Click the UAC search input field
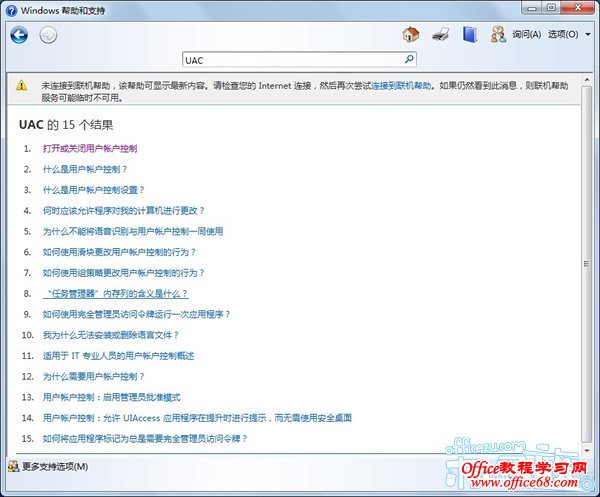The image size is (600, 497). [x=299, y=60]
